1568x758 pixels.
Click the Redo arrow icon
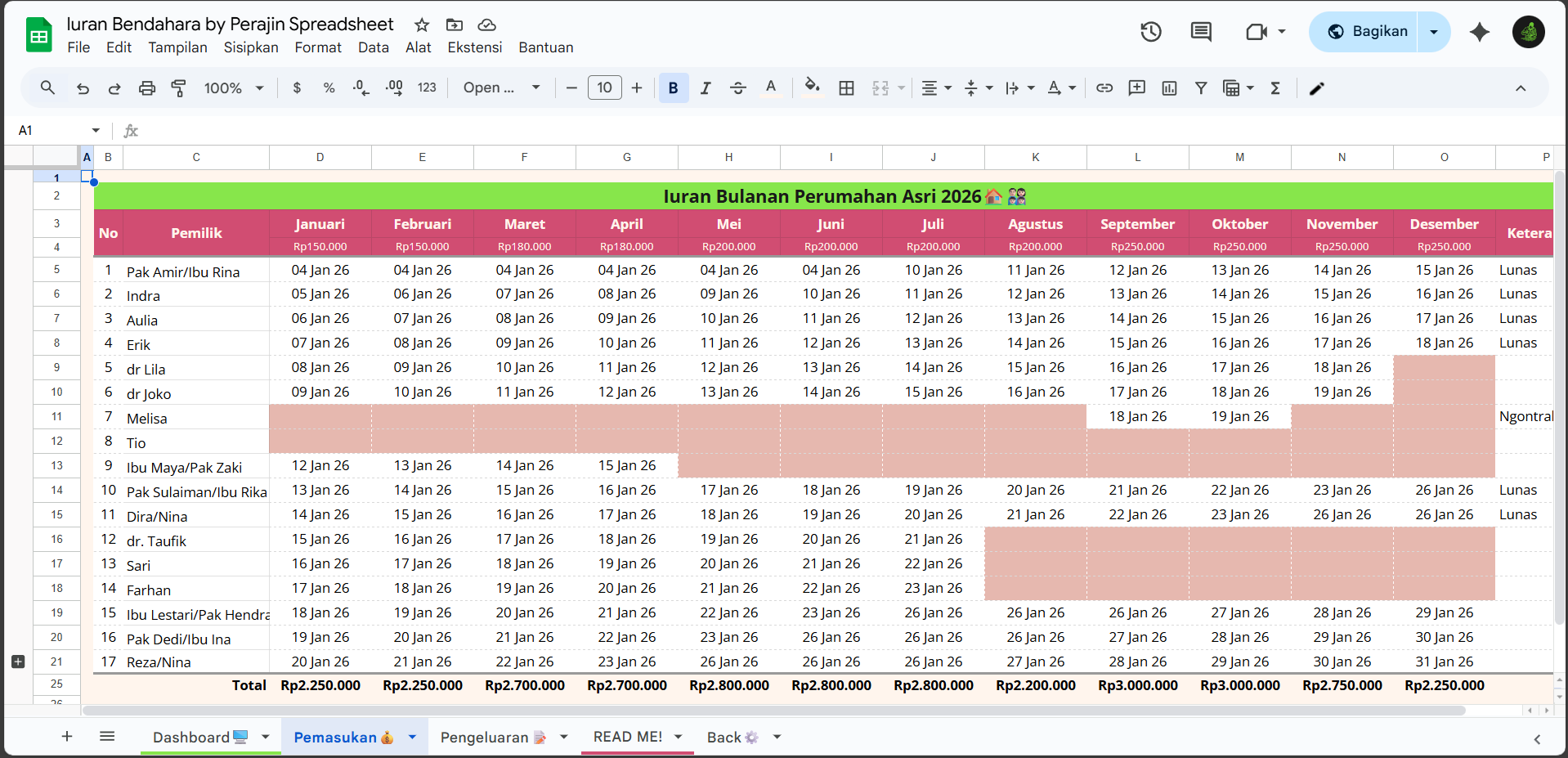coord(114,87)
